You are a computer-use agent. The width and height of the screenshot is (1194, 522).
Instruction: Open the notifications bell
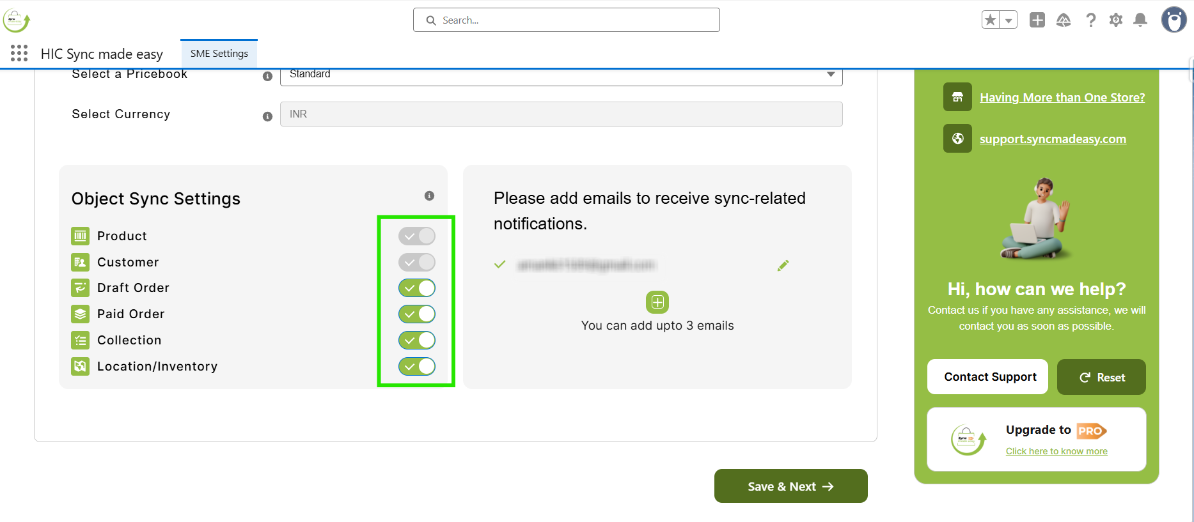1140,20
